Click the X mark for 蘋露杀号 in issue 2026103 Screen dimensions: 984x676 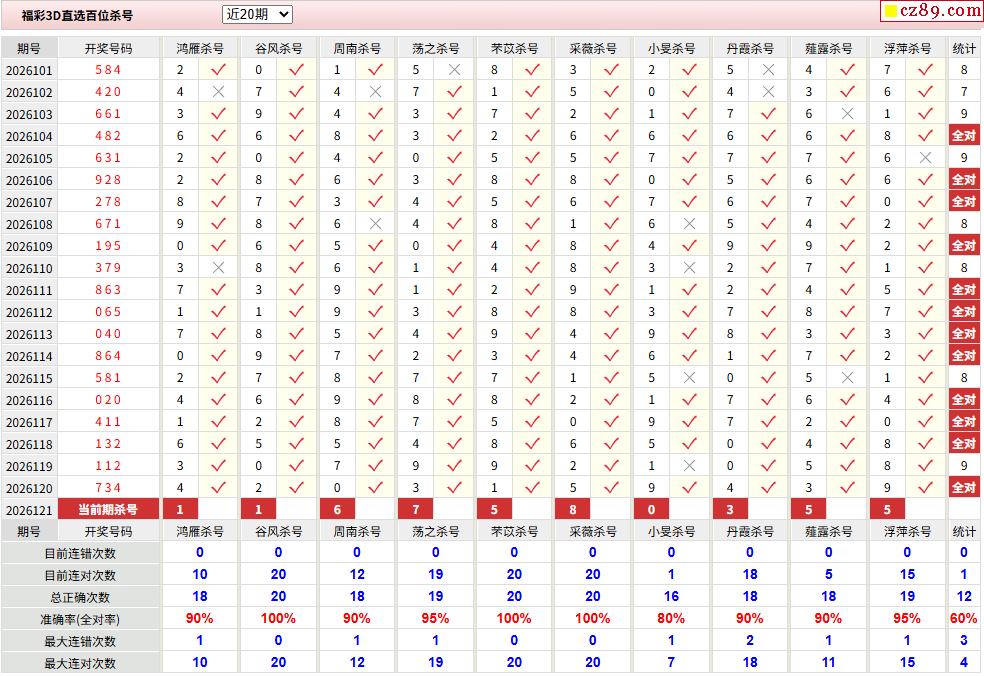(847, 114)
